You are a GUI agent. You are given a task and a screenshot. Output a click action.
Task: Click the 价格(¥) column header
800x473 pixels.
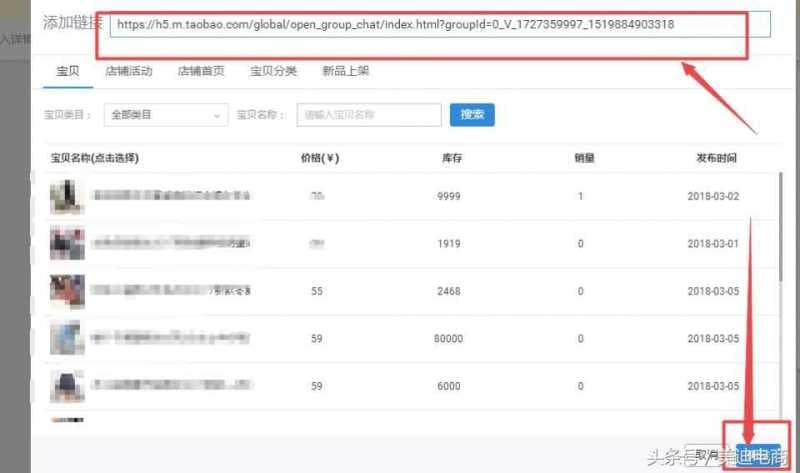(x=320, y=158)
